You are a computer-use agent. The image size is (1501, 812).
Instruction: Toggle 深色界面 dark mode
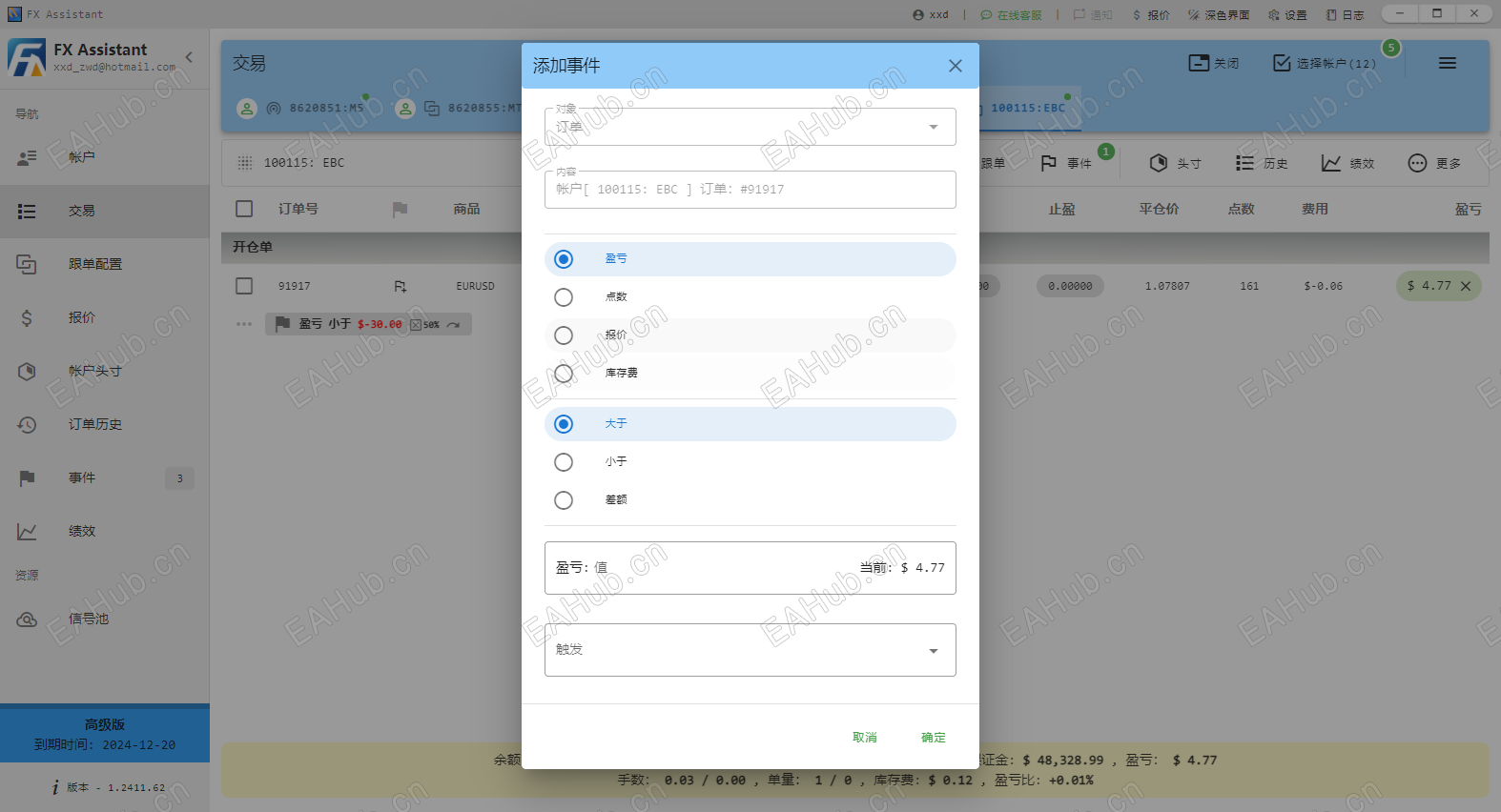[x=1219, y=14]
